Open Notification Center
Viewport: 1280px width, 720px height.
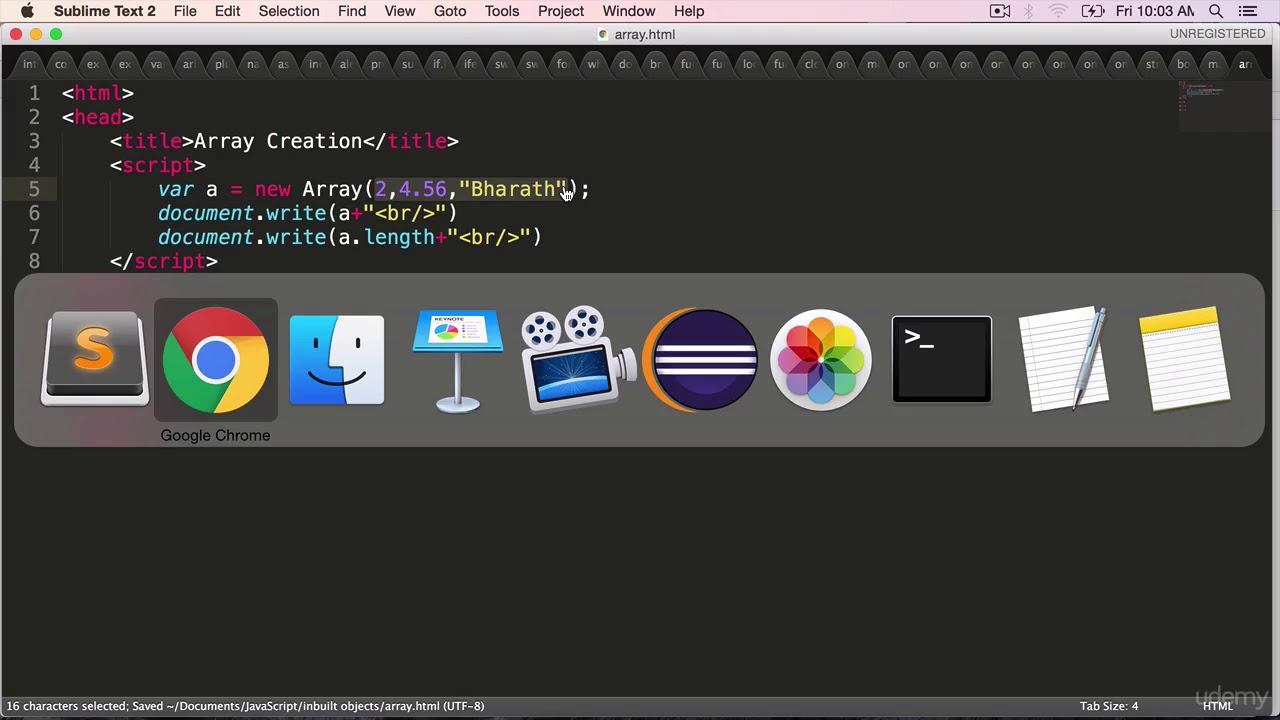[1247, 11]
